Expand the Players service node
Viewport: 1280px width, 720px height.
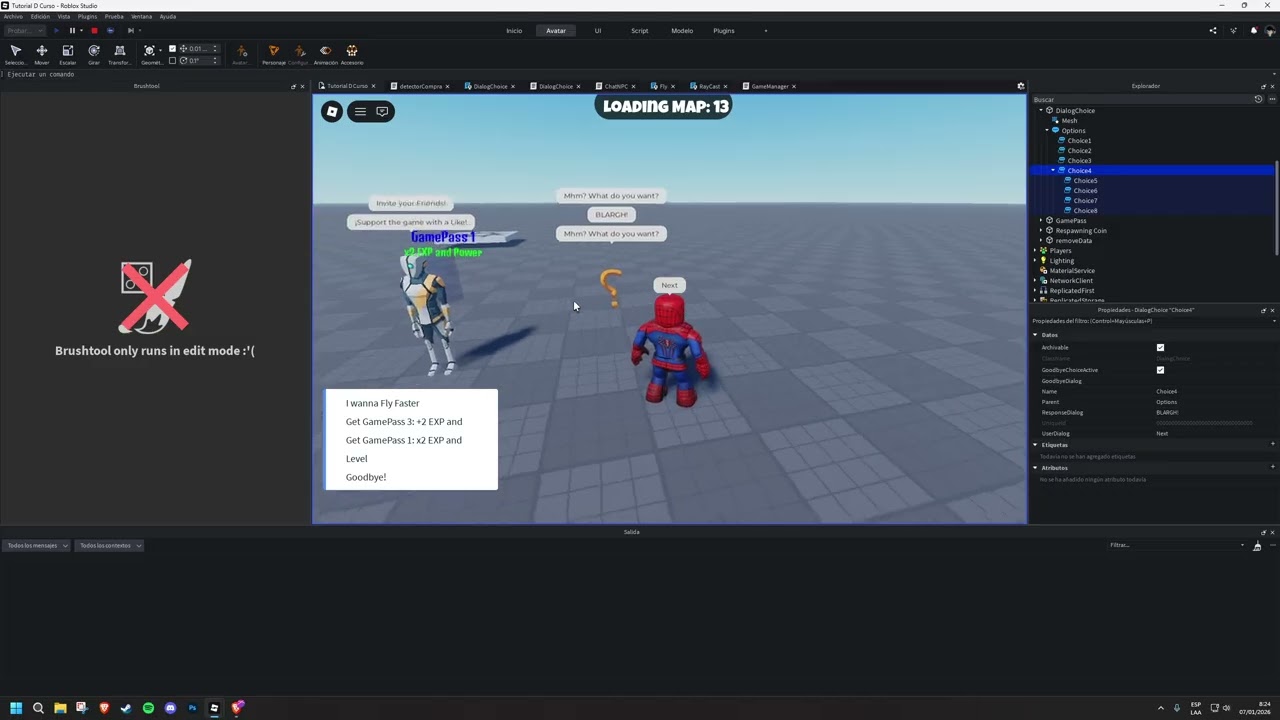point(1035,250)
